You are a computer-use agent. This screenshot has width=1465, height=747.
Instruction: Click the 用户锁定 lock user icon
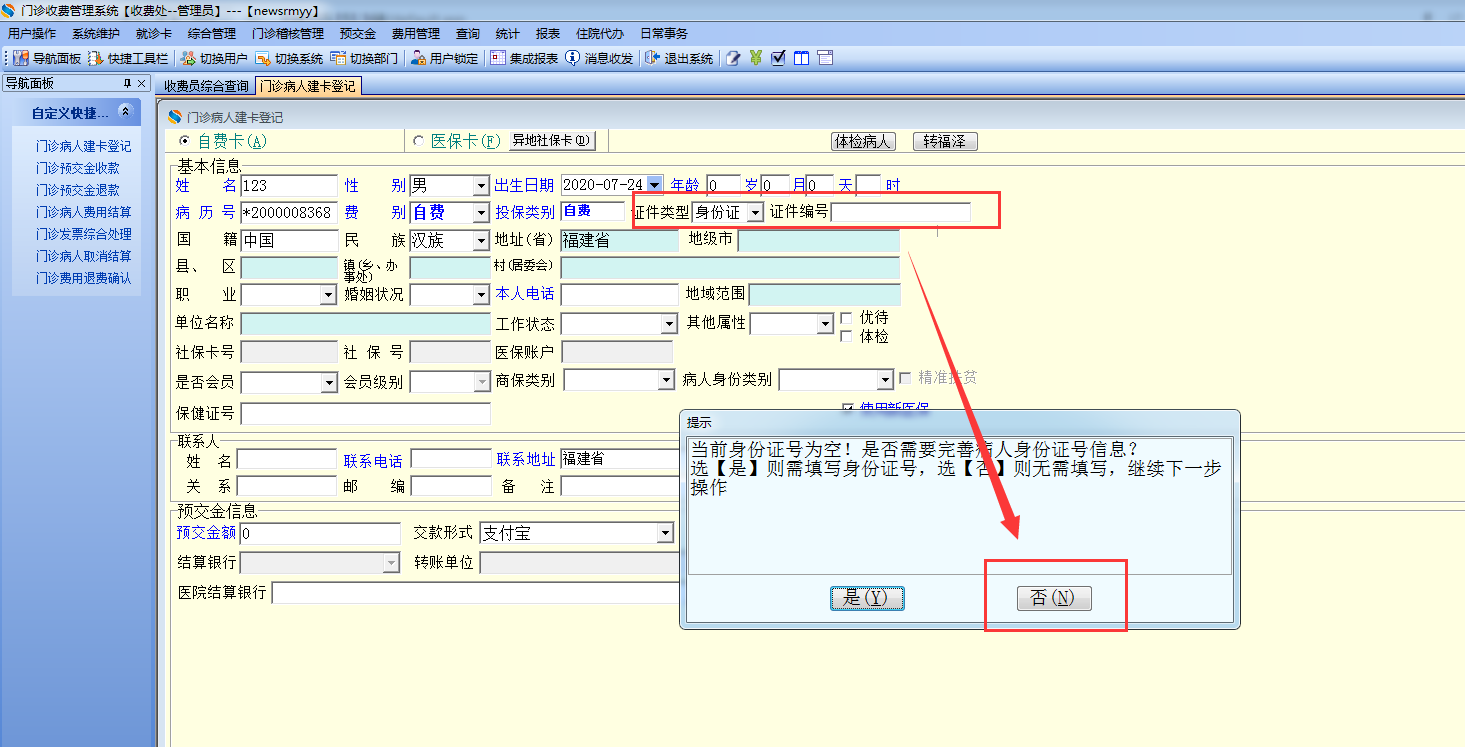419,59
